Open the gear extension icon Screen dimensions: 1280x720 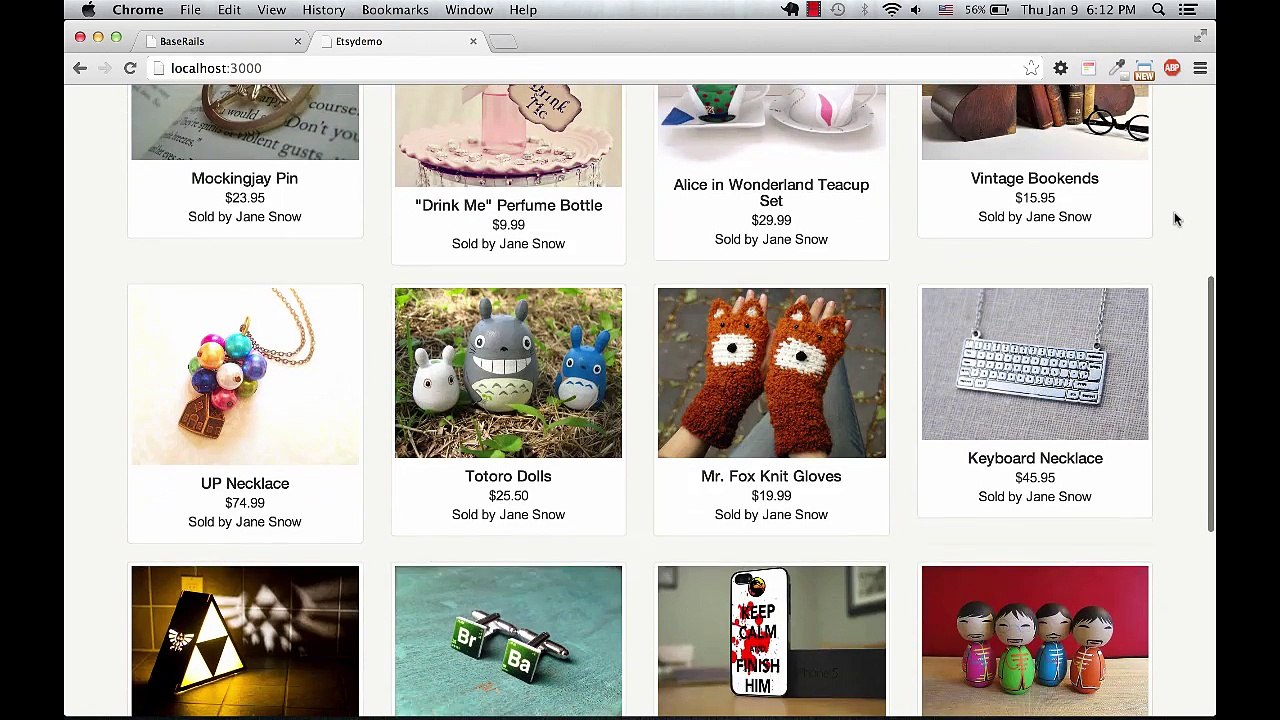(x=1060, y=68)
